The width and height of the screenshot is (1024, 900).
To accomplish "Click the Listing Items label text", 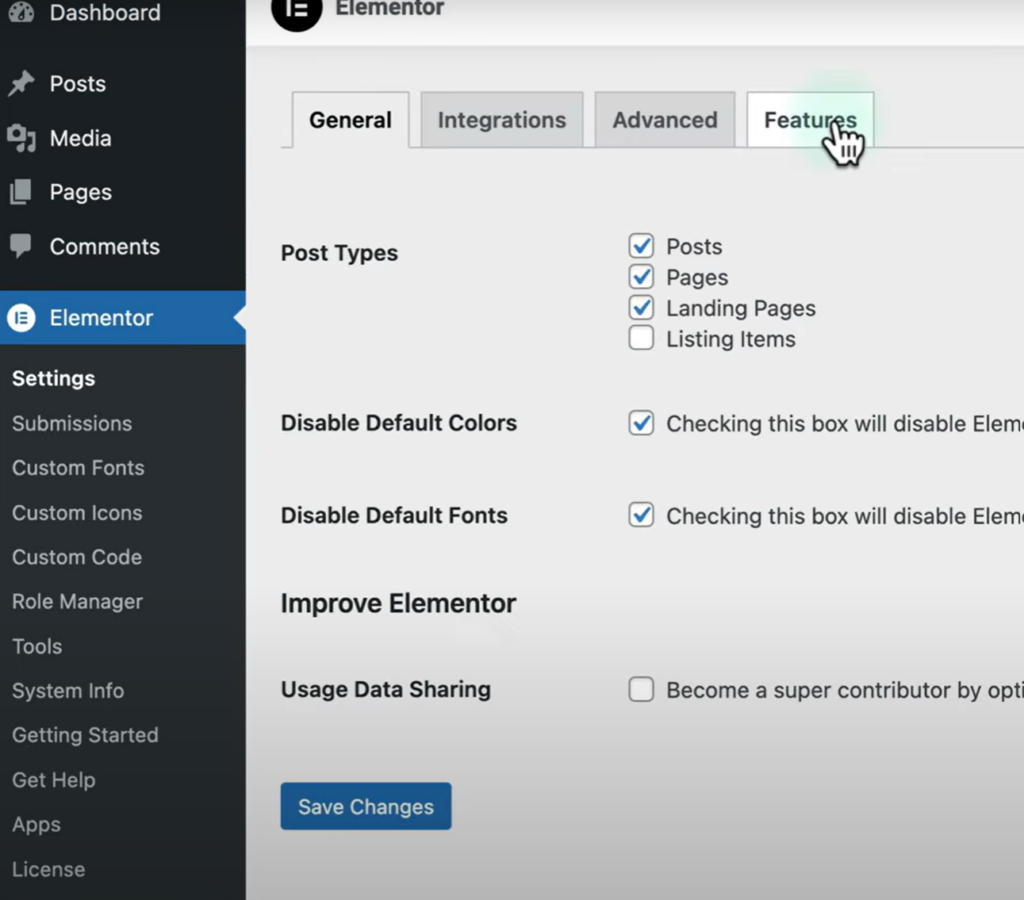I will point(731,339).
